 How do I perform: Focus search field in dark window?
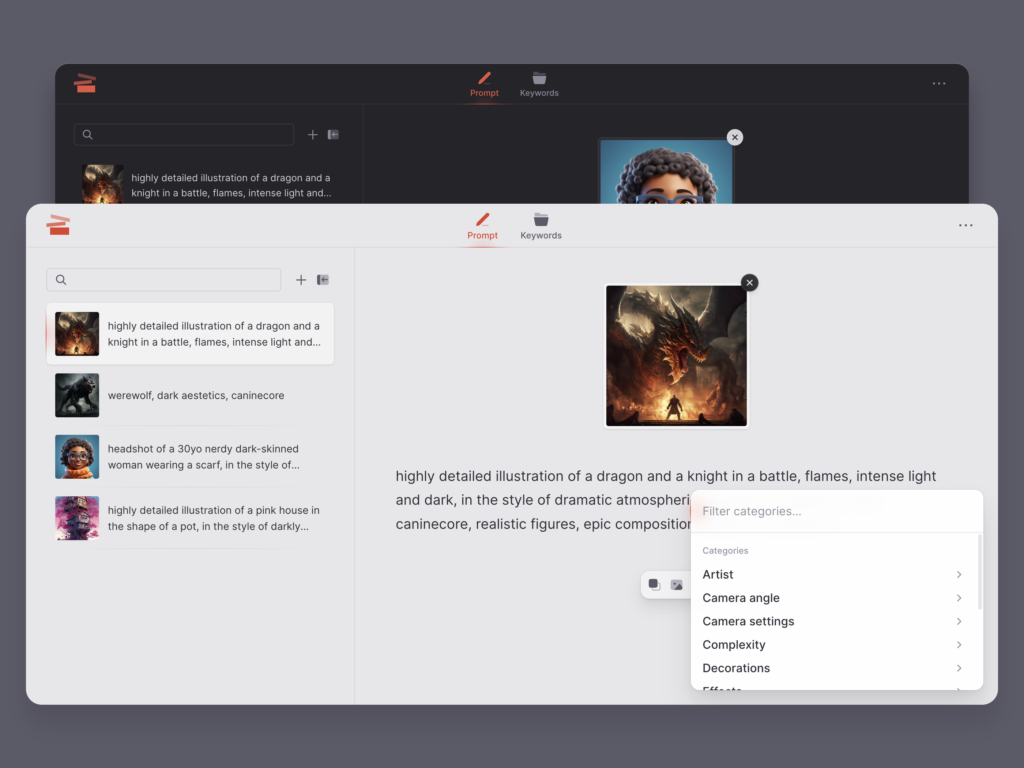pos(184,135)
